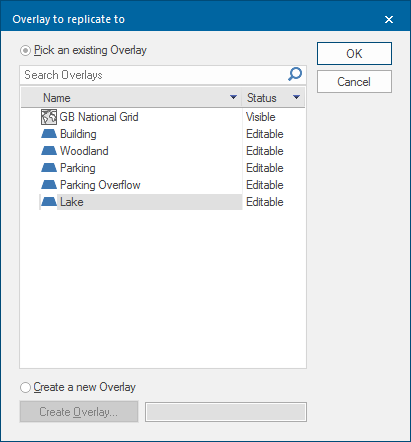The width and height of the screenshot is (411, 442).
Task: Select Create a new Overlay radio
Action: pos(25,388)
